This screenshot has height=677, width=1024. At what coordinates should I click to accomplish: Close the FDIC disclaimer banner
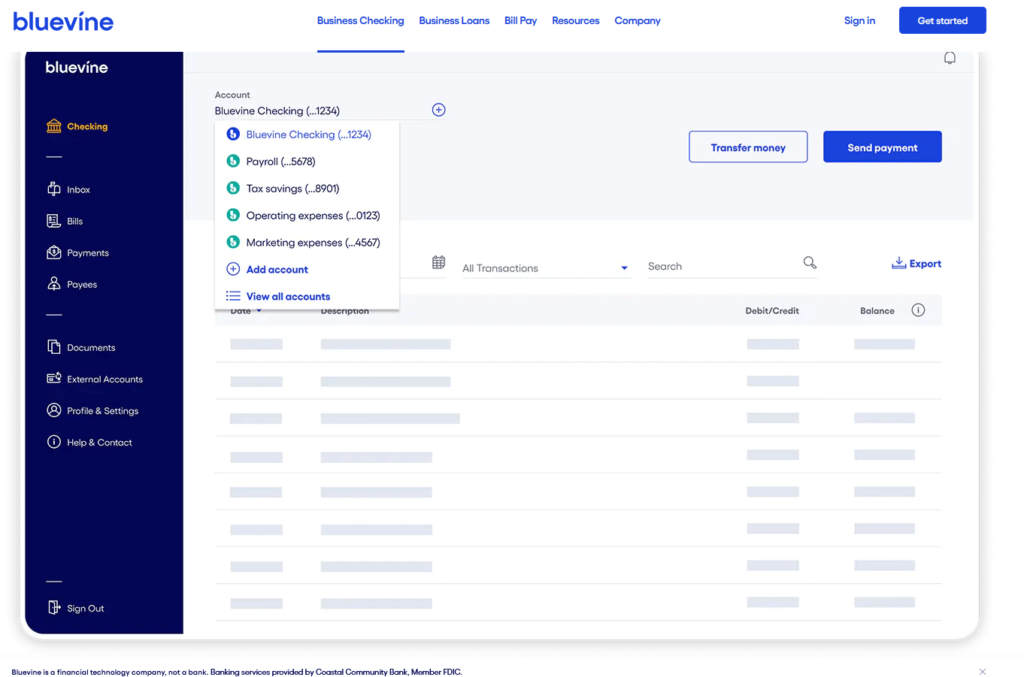982,672
